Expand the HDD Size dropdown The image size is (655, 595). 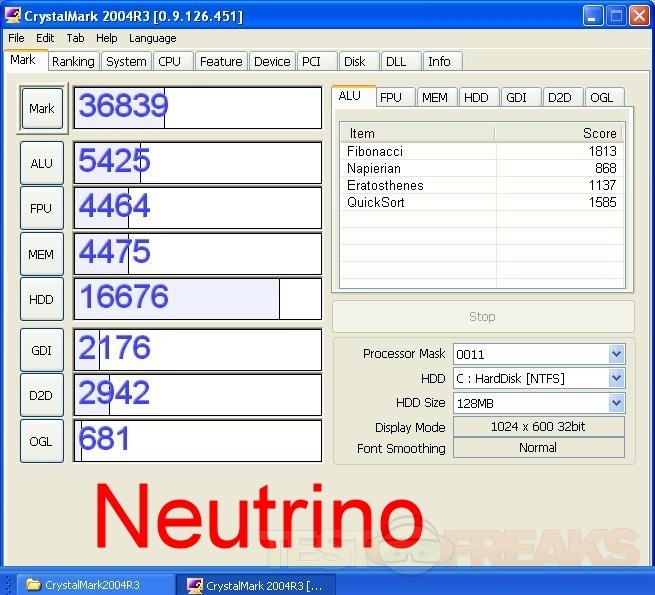(x=616, y=403)
